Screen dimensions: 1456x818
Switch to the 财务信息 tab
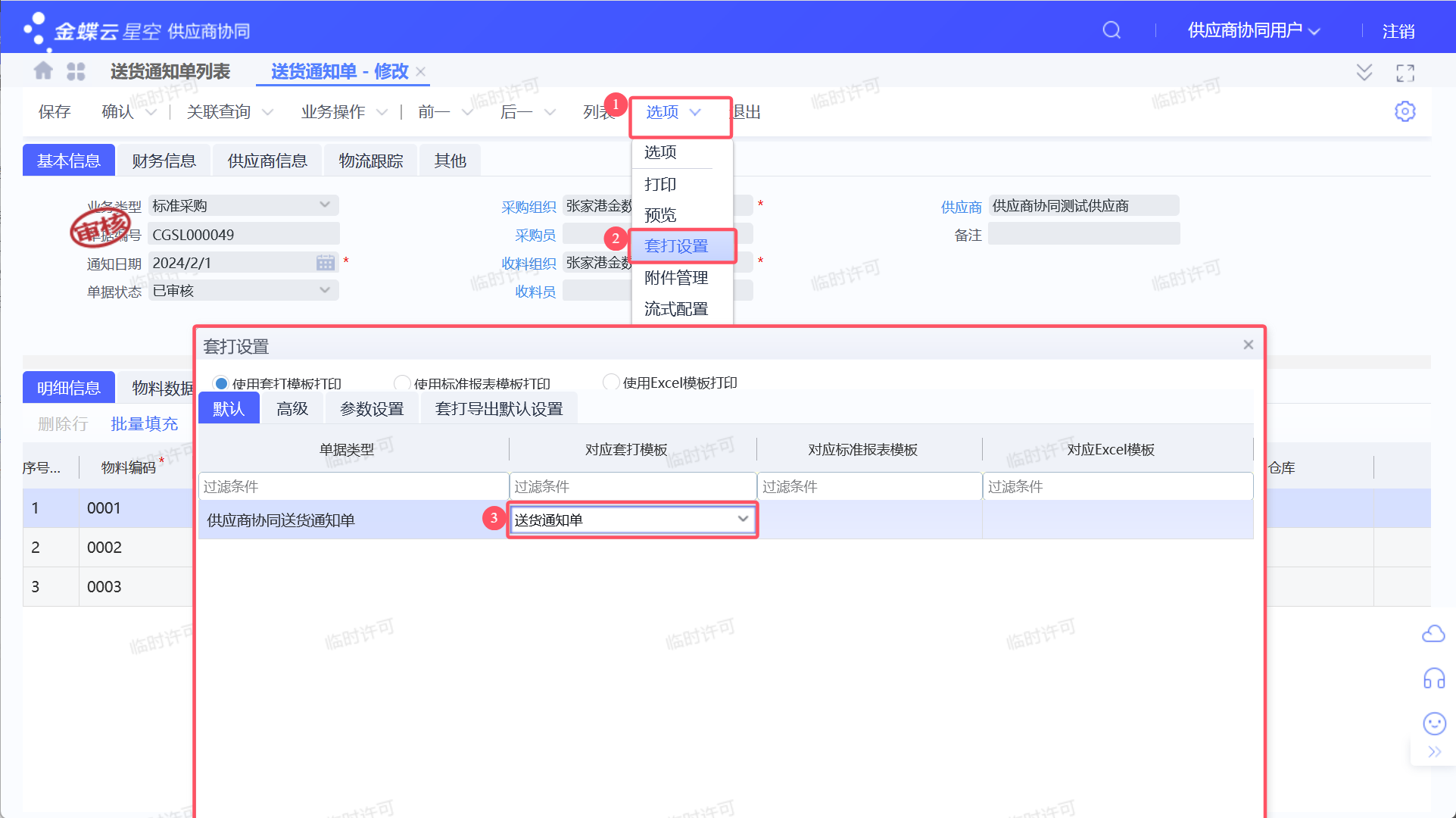(164, 161)
